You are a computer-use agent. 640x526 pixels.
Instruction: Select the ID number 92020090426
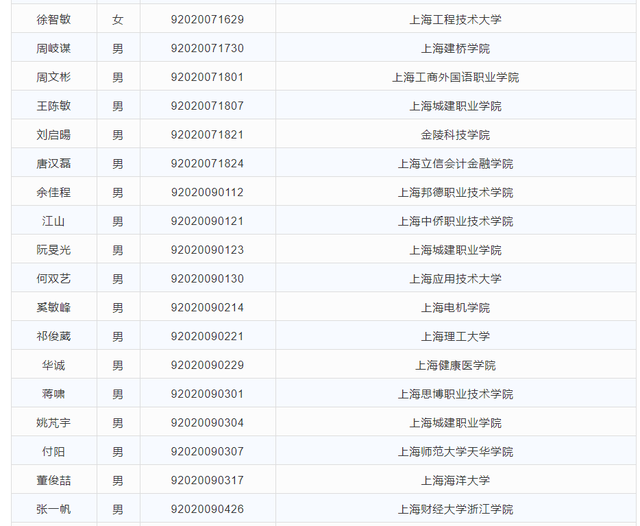[207, 509]
